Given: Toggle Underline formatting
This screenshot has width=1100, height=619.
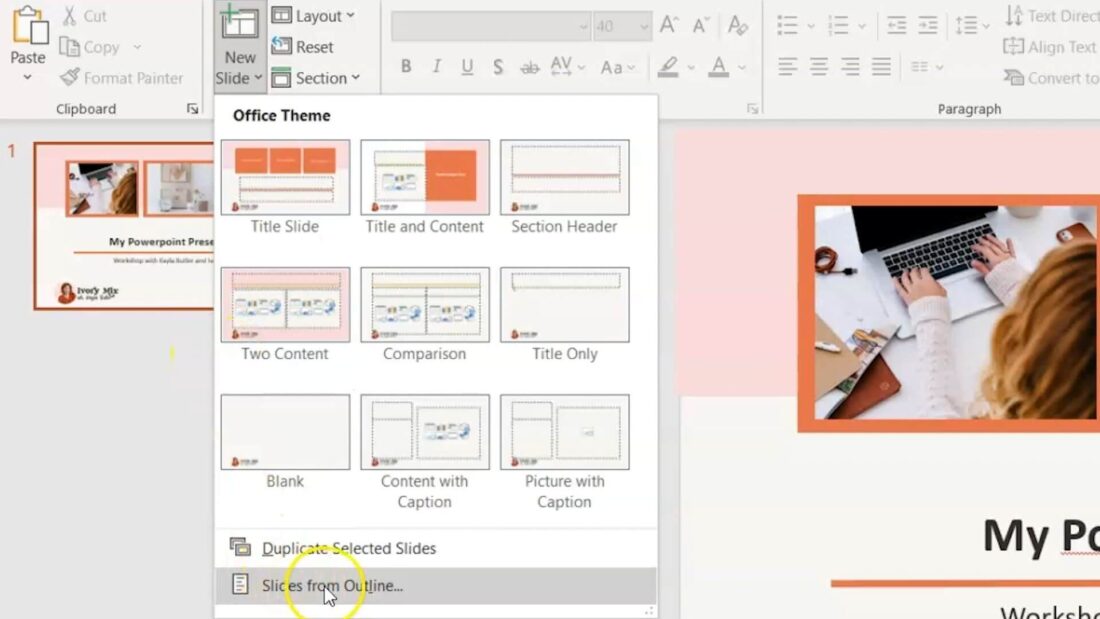Looking at the screenshot, I should click(x=466, y=66).
